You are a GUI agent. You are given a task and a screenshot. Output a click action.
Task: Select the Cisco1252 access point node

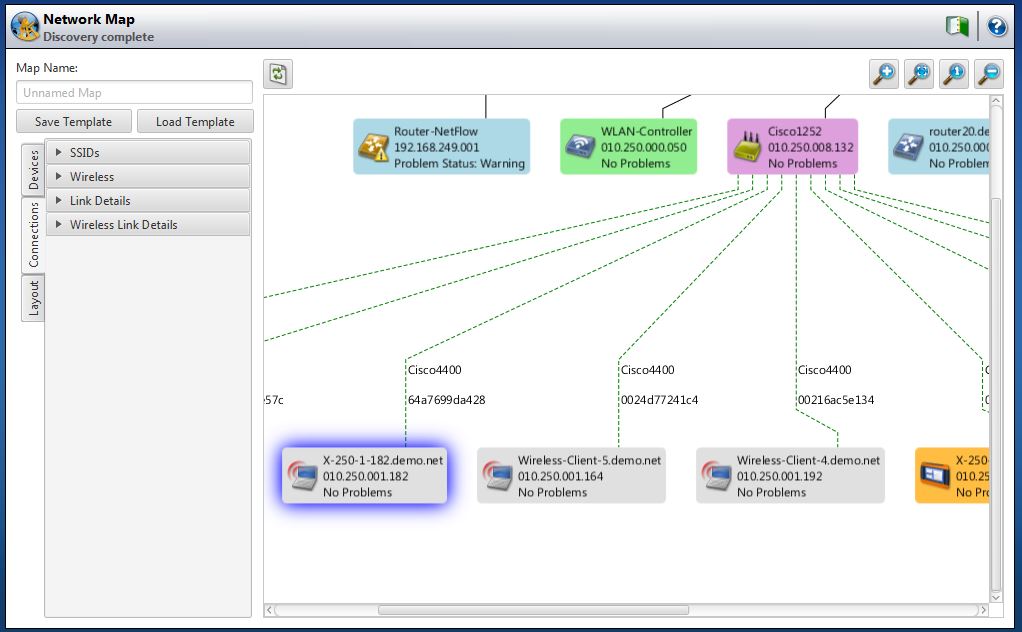click(x=793, y=147)
